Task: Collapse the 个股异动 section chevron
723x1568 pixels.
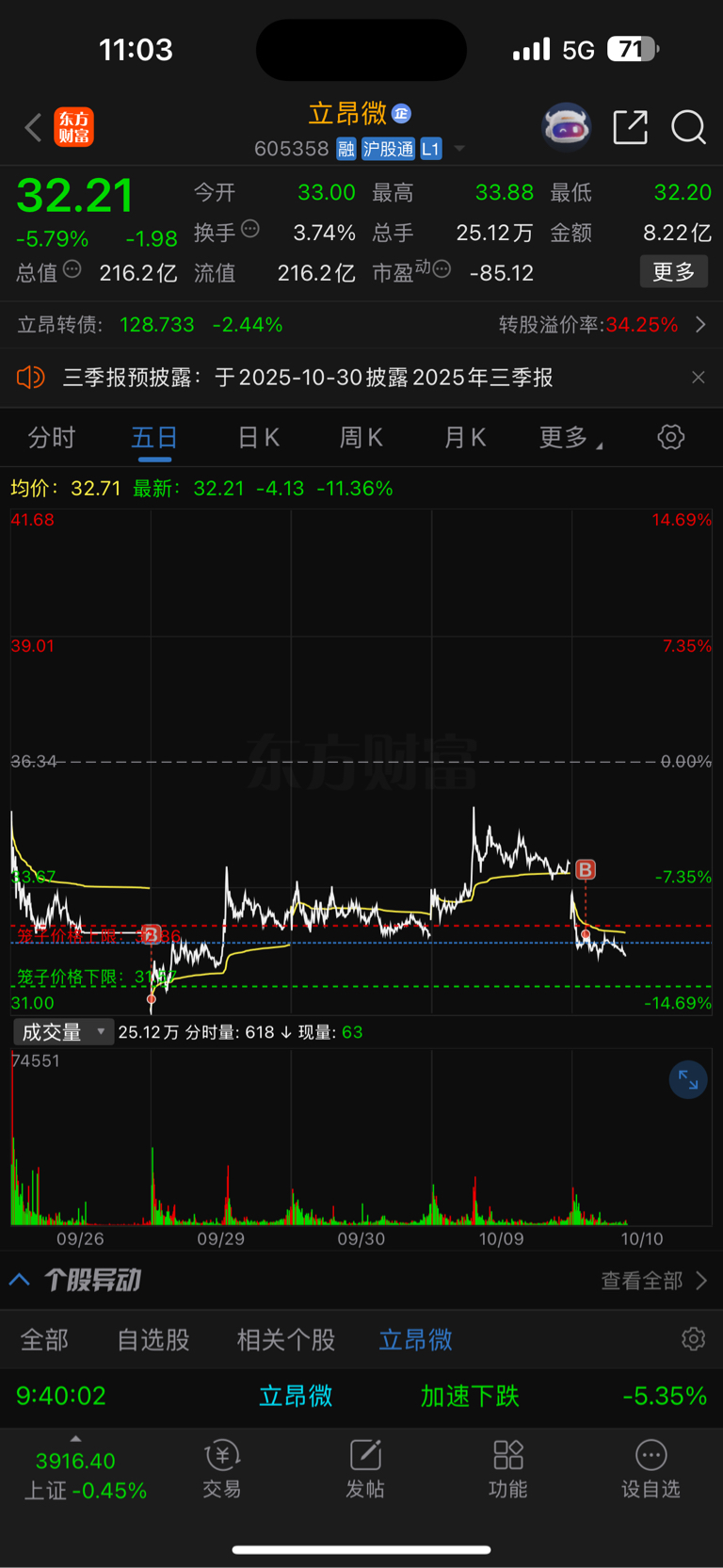Action: click(x=20, y=1280)
